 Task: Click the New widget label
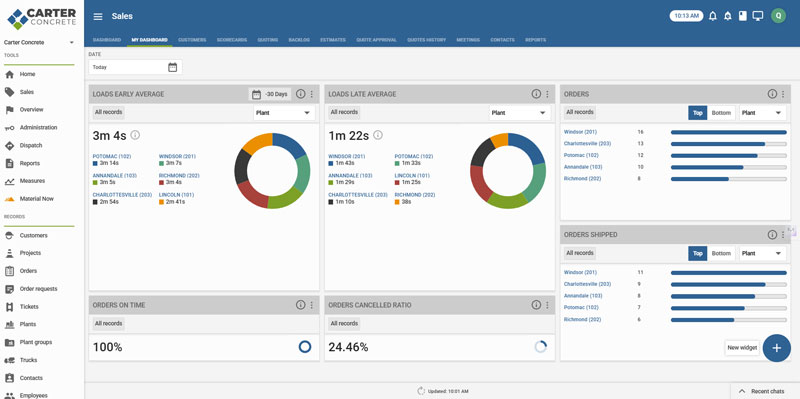tap(742, 348)
